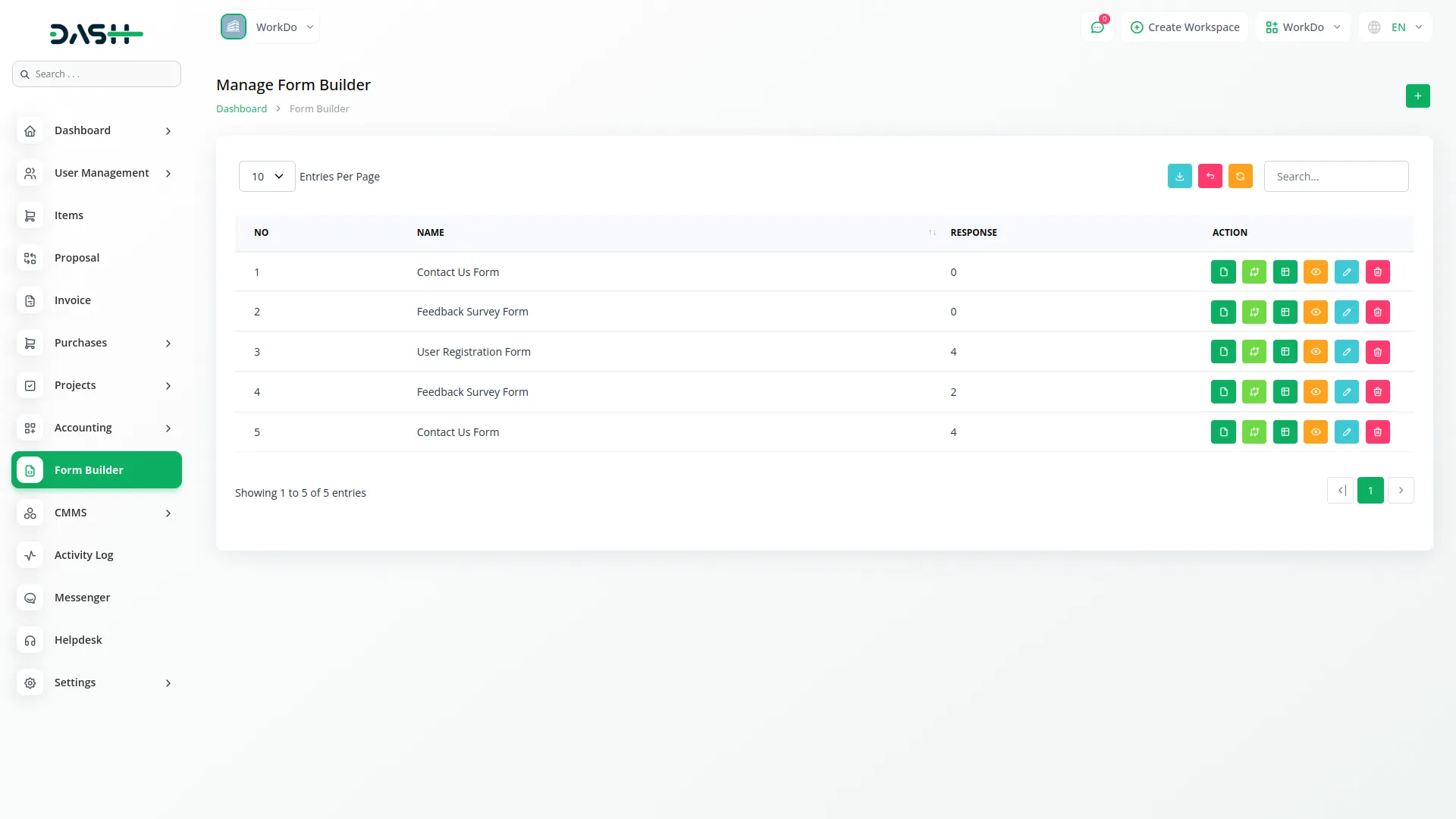1456x819 pixels.
Task: Select Activity Log in the sidebar
Action: pyautogui.click(x=96, y=554)
